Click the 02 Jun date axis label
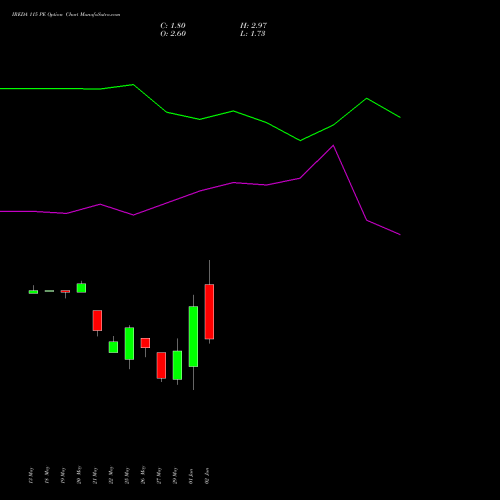500x500 pixels. [x=207, y=476]
